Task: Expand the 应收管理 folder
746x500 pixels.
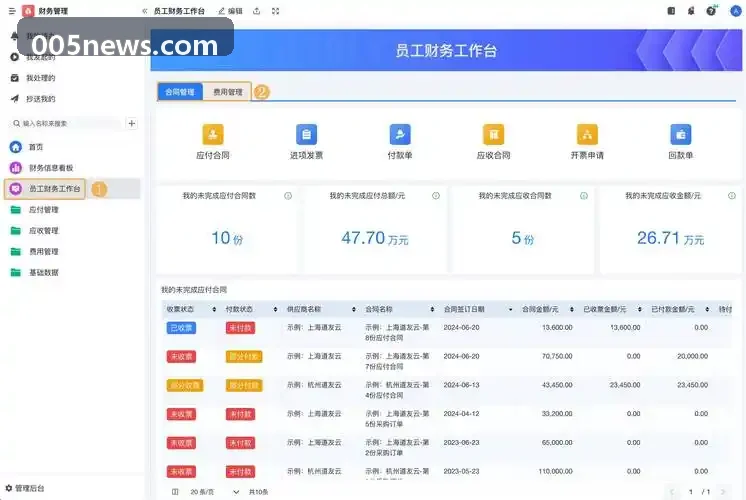Action: pyautogui.click(x=43, y=231)
